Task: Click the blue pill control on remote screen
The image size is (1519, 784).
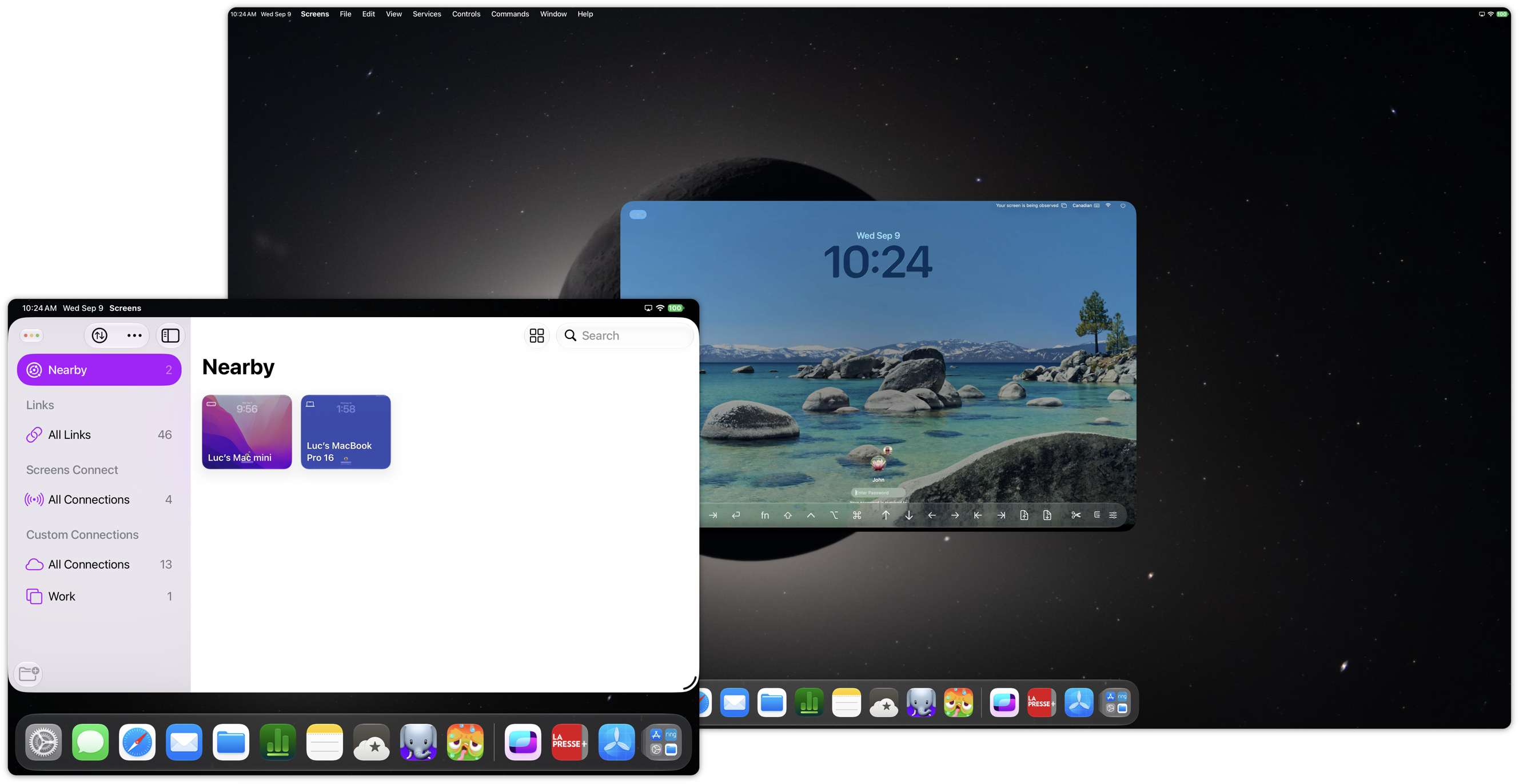Action: (x=638, y=214)
